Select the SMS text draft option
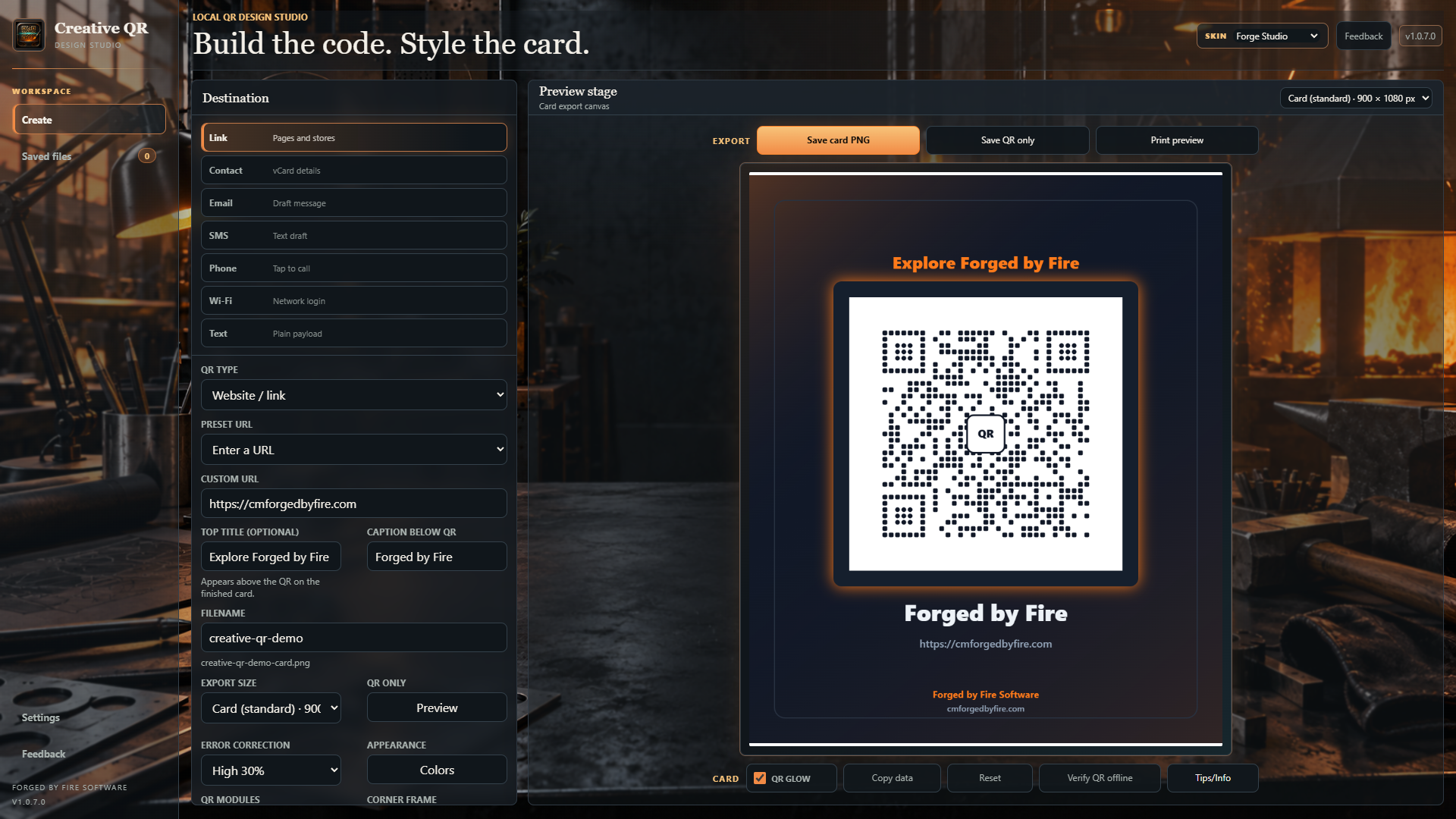 click(x=354, y=236)
